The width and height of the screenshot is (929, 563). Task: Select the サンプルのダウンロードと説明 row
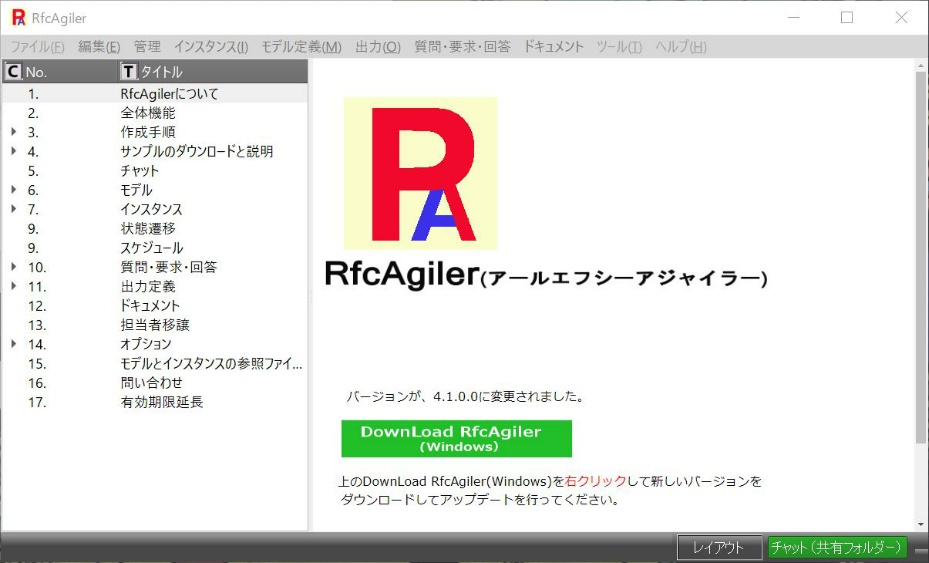(x=155, y=151)
